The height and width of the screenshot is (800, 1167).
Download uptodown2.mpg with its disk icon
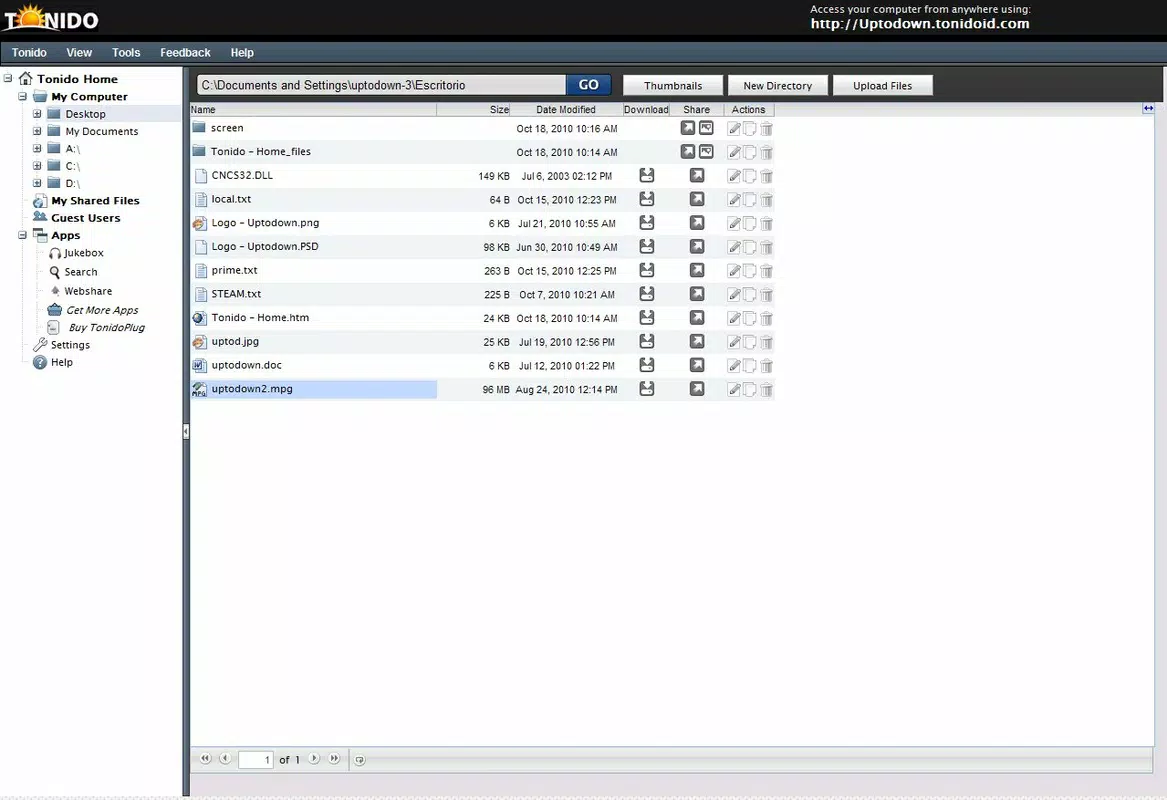[647, 389]
